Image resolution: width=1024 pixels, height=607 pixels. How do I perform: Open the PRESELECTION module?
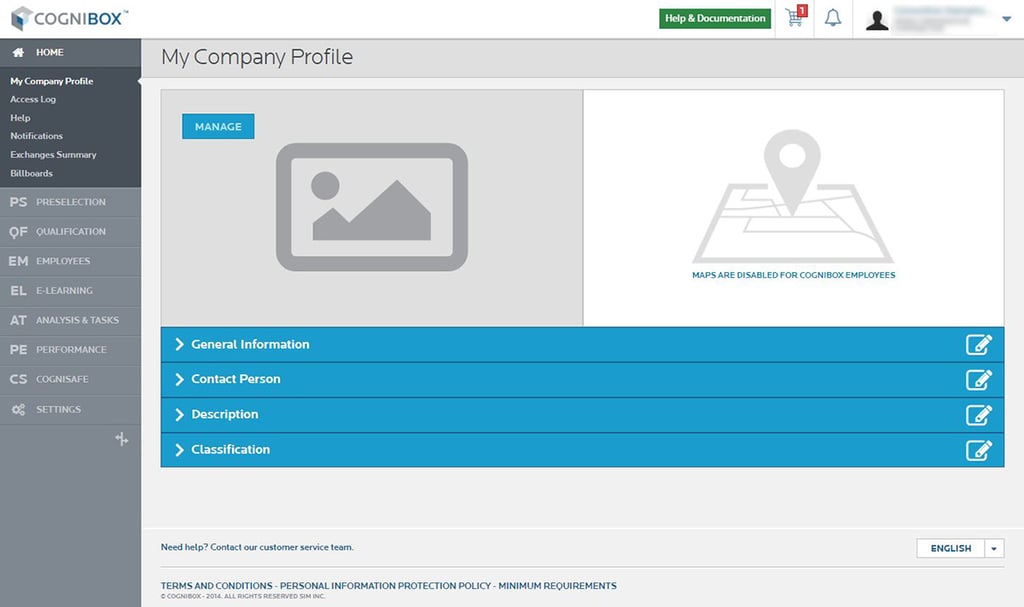pos(71,202)
